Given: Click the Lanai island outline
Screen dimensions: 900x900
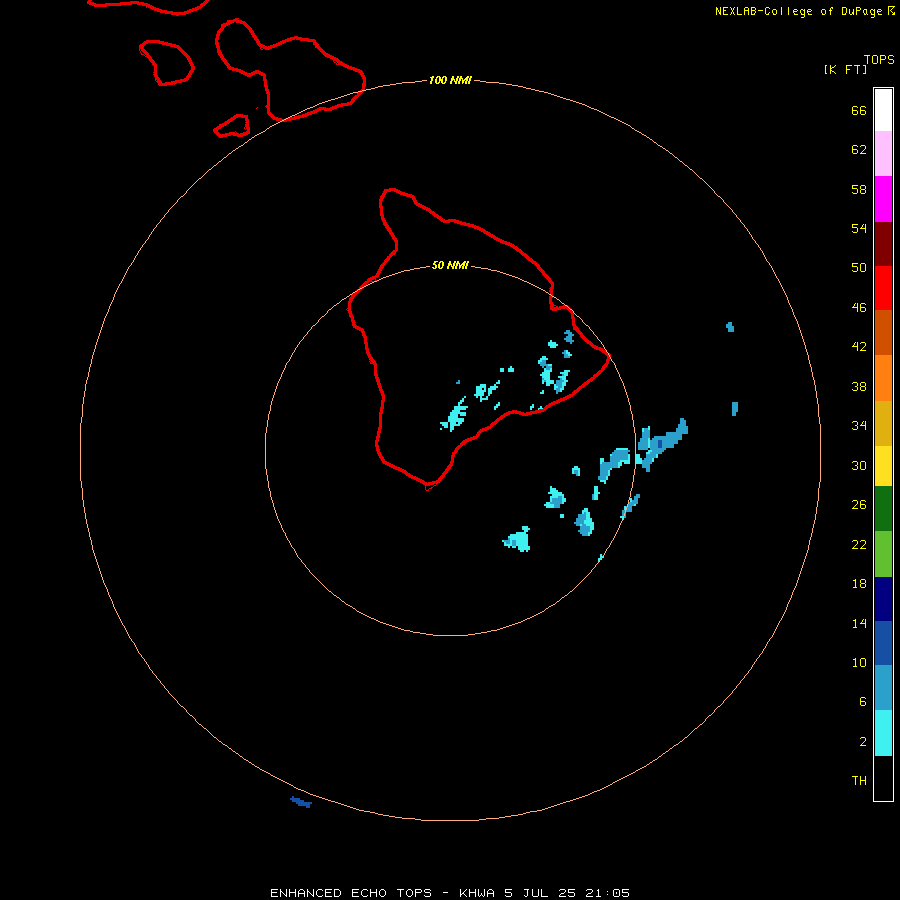Looking at the screenshot, I should coord(166,63).
